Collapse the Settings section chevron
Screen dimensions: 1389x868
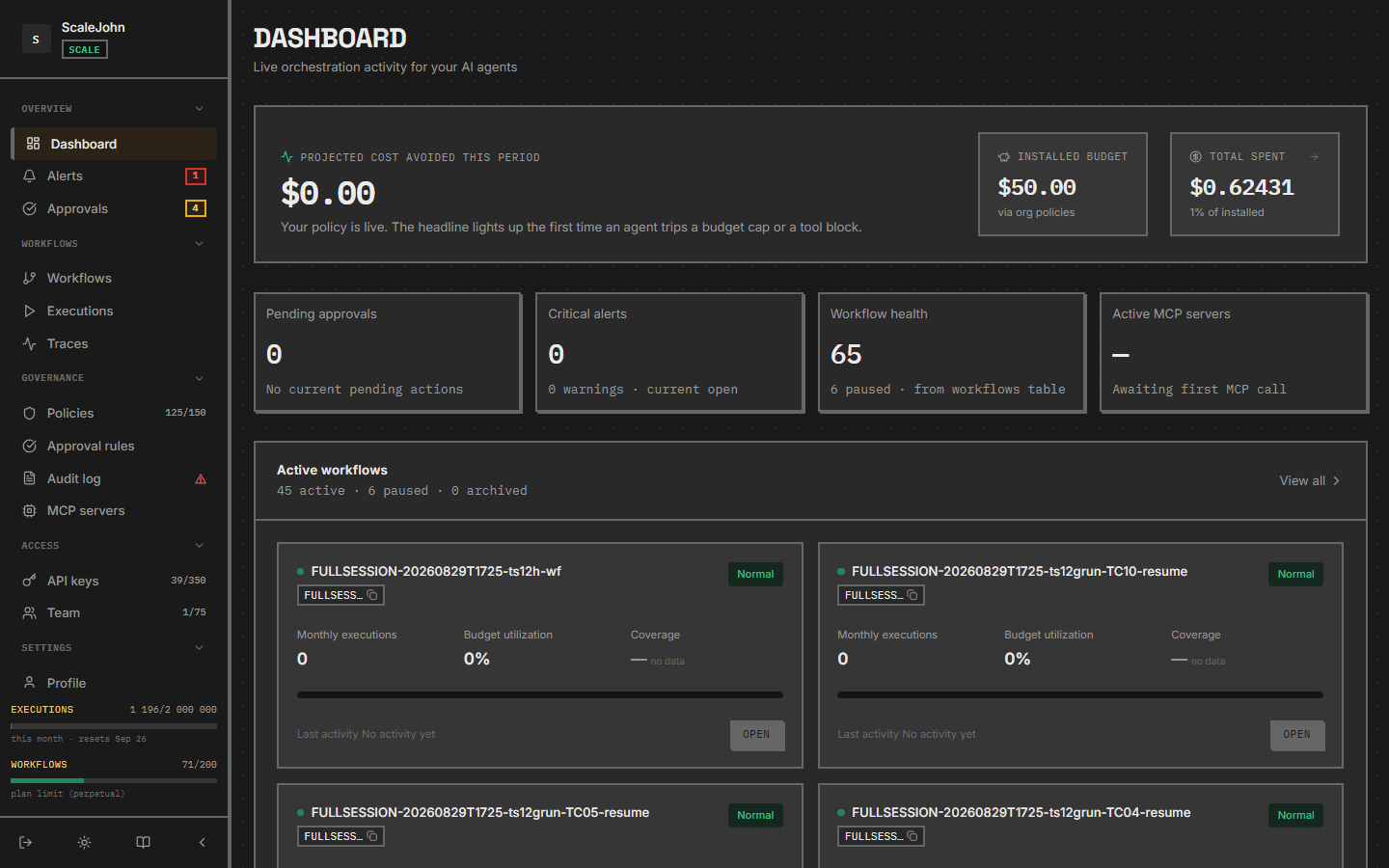200,648
